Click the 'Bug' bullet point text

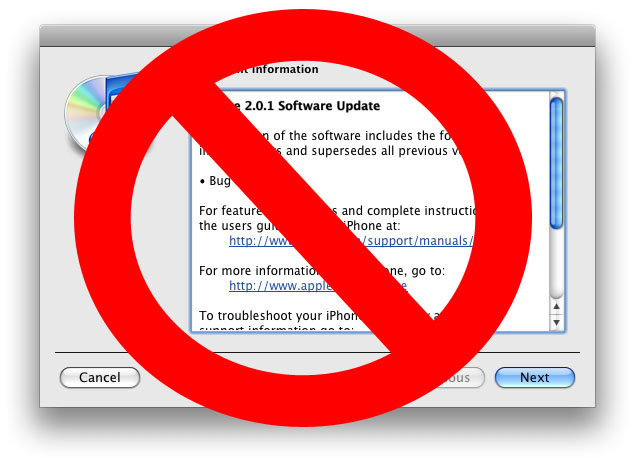(x=220, y=181)
